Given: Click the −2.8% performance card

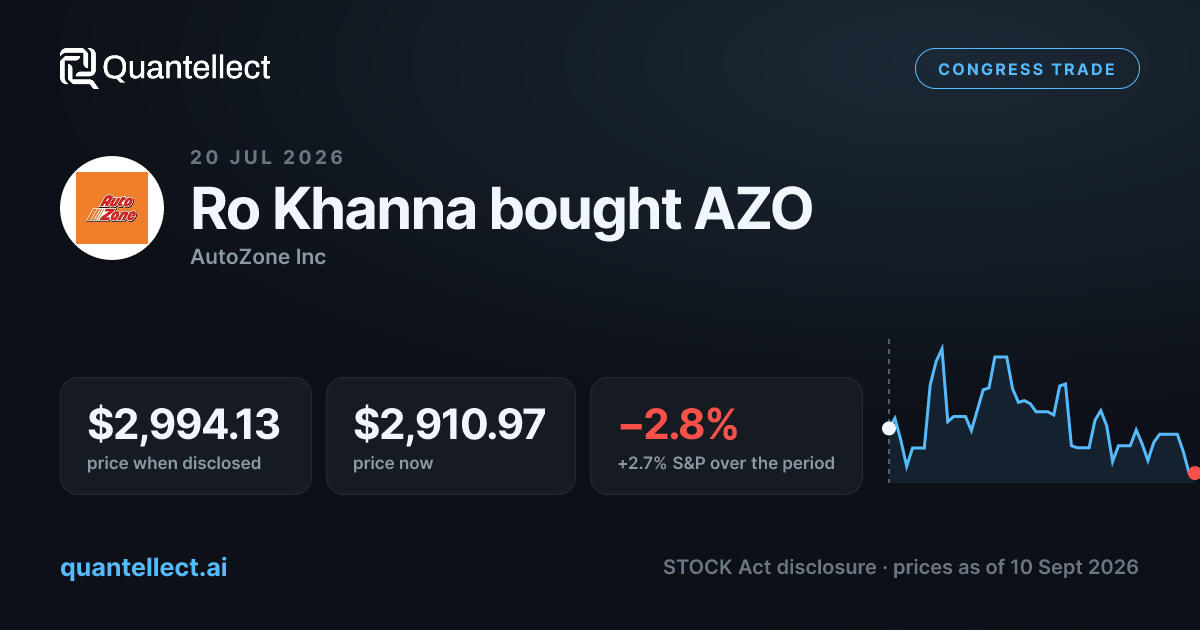Looking at the screenshot, I should pyautogui.click(x=726, y=436).
